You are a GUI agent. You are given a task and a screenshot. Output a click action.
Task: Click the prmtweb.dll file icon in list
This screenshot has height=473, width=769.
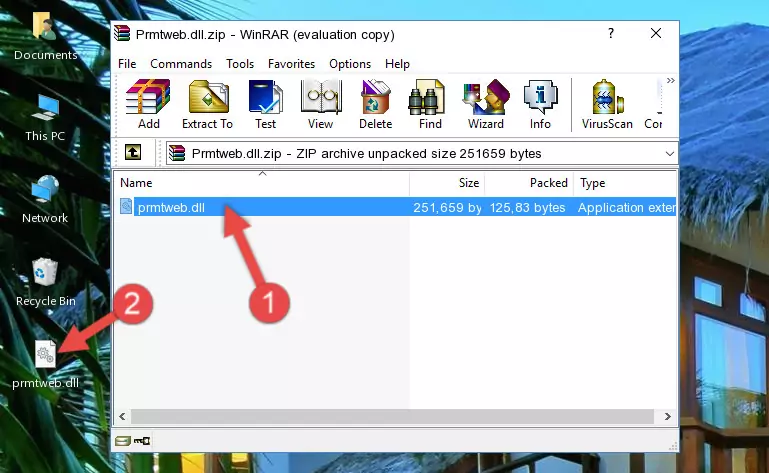pos(126,207)
